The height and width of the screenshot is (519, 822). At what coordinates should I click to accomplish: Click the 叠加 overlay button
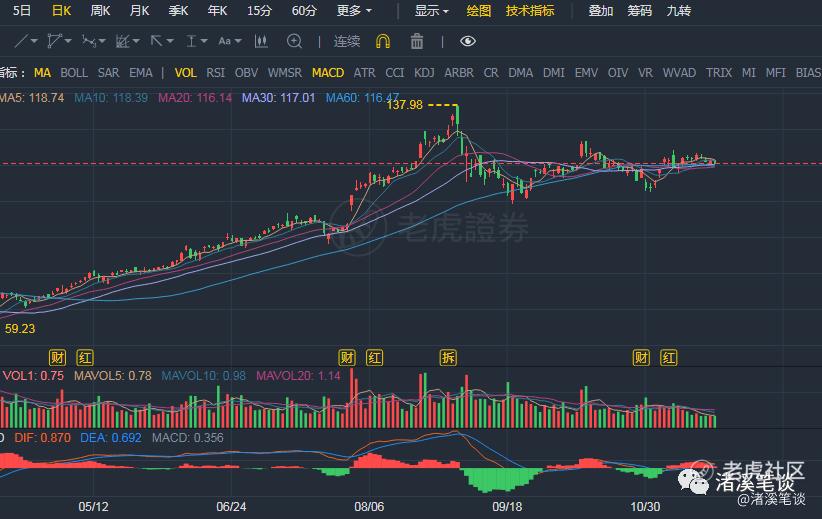pyautogui.click(x=601, y=10)
